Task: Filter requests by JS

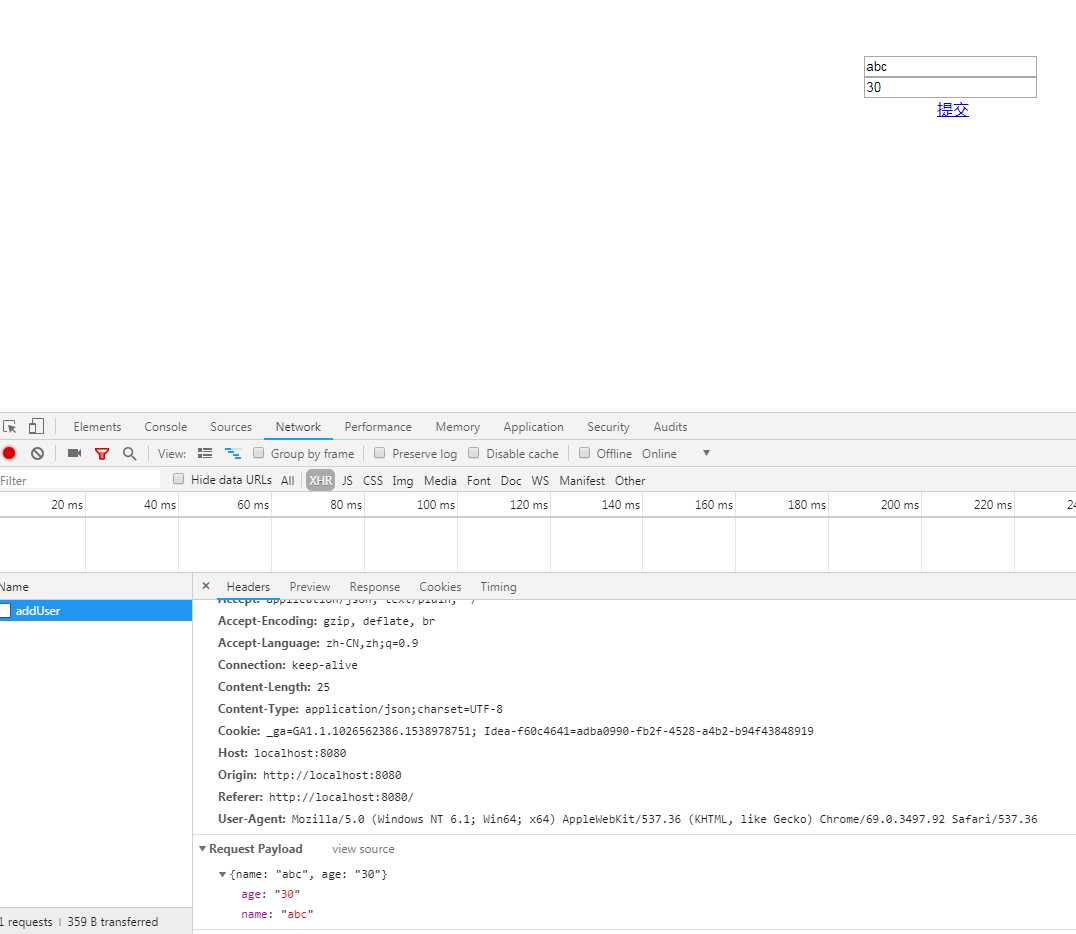Action: point(347,480)
